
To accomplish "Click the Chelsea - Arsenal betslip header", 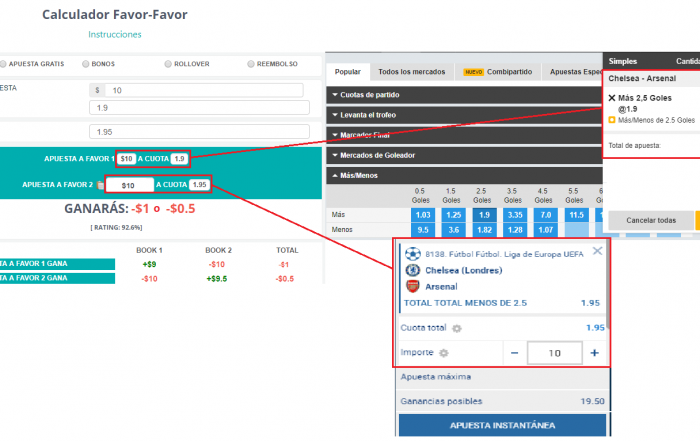I will (642, 78).
